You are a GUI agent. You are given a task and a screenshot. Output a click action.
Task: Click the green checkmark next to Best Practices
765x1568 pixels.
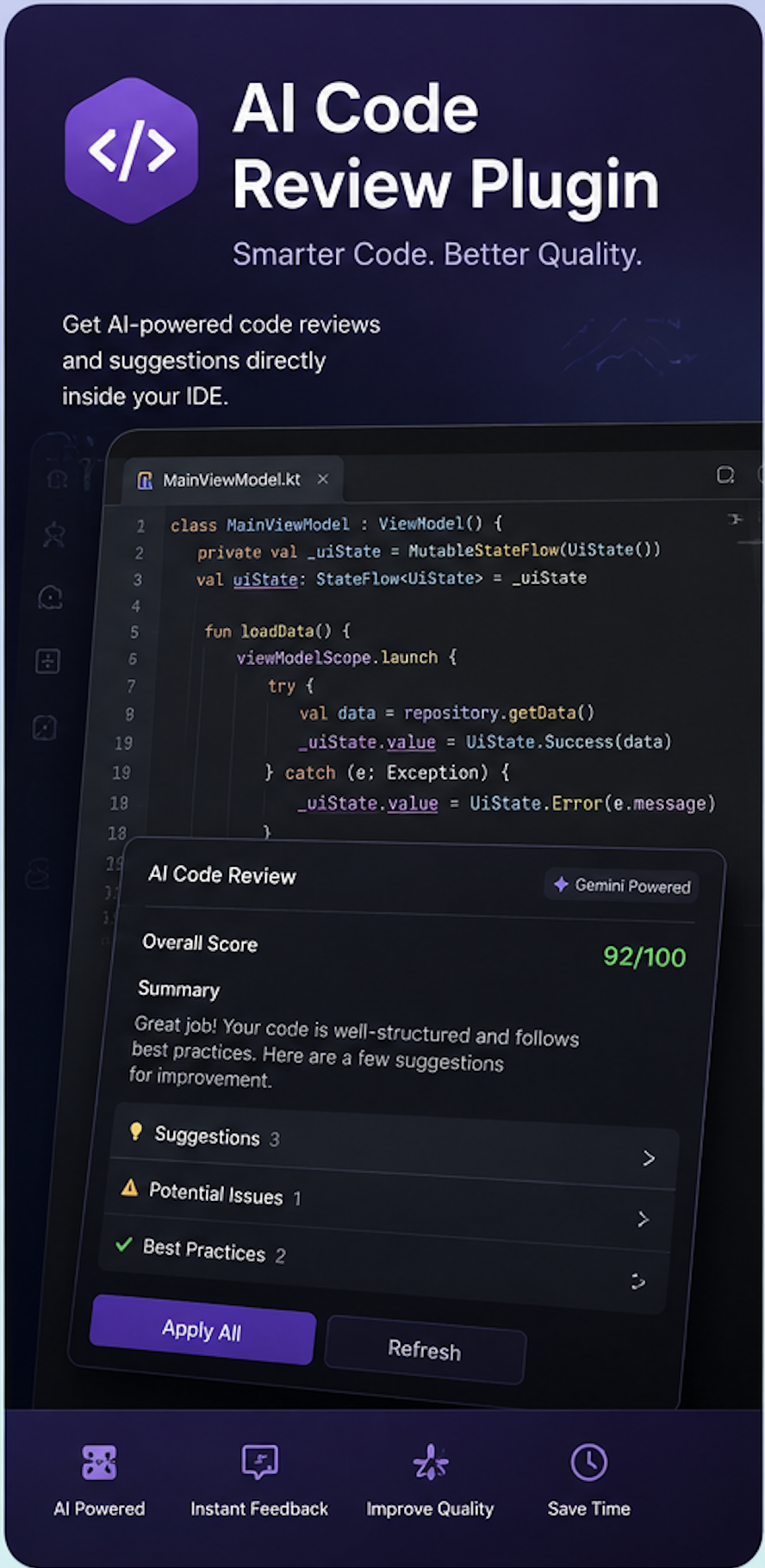point(124,1244)
